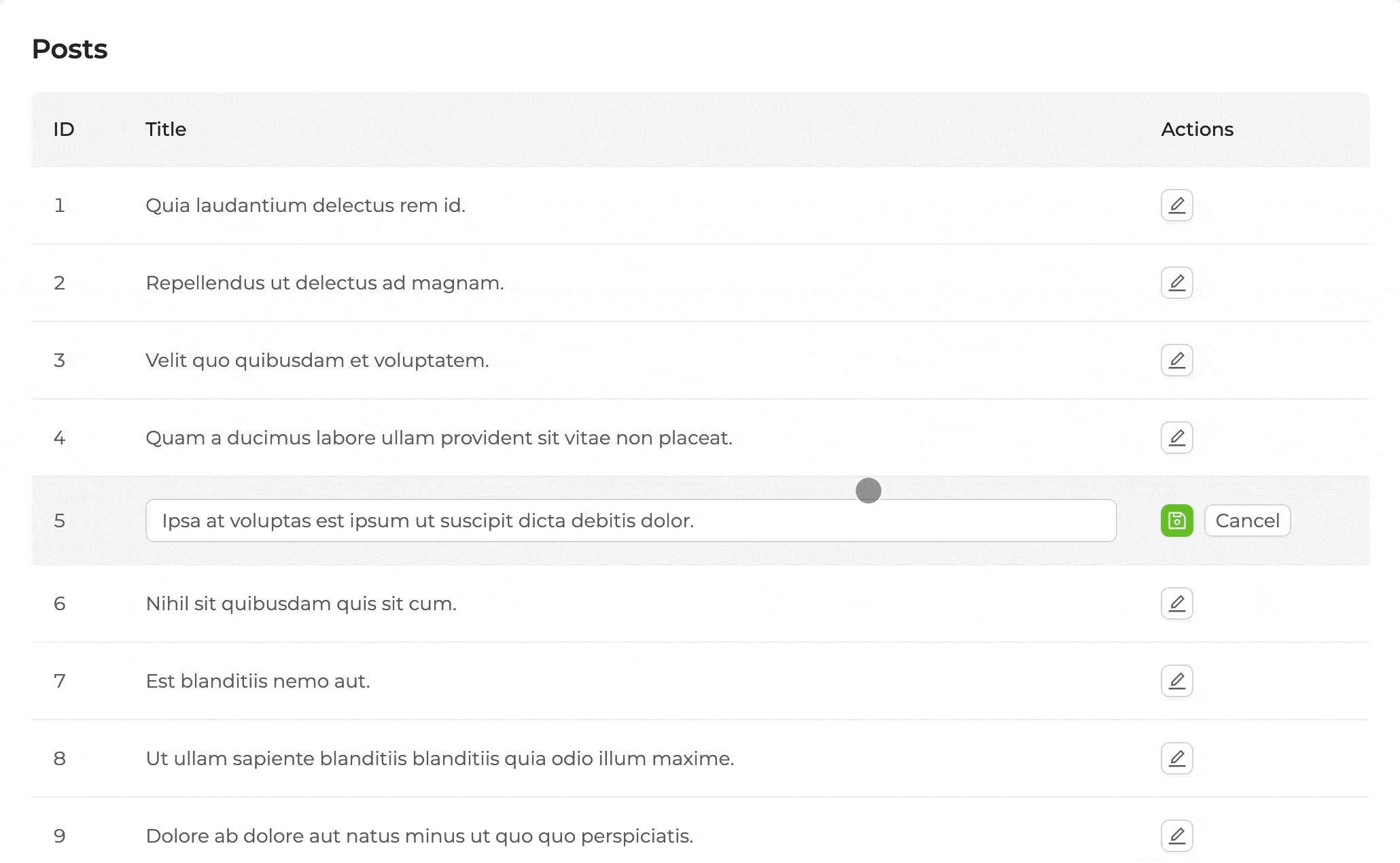
Task: Click the ID number 6 cell
Action: [x=60, y=603]
